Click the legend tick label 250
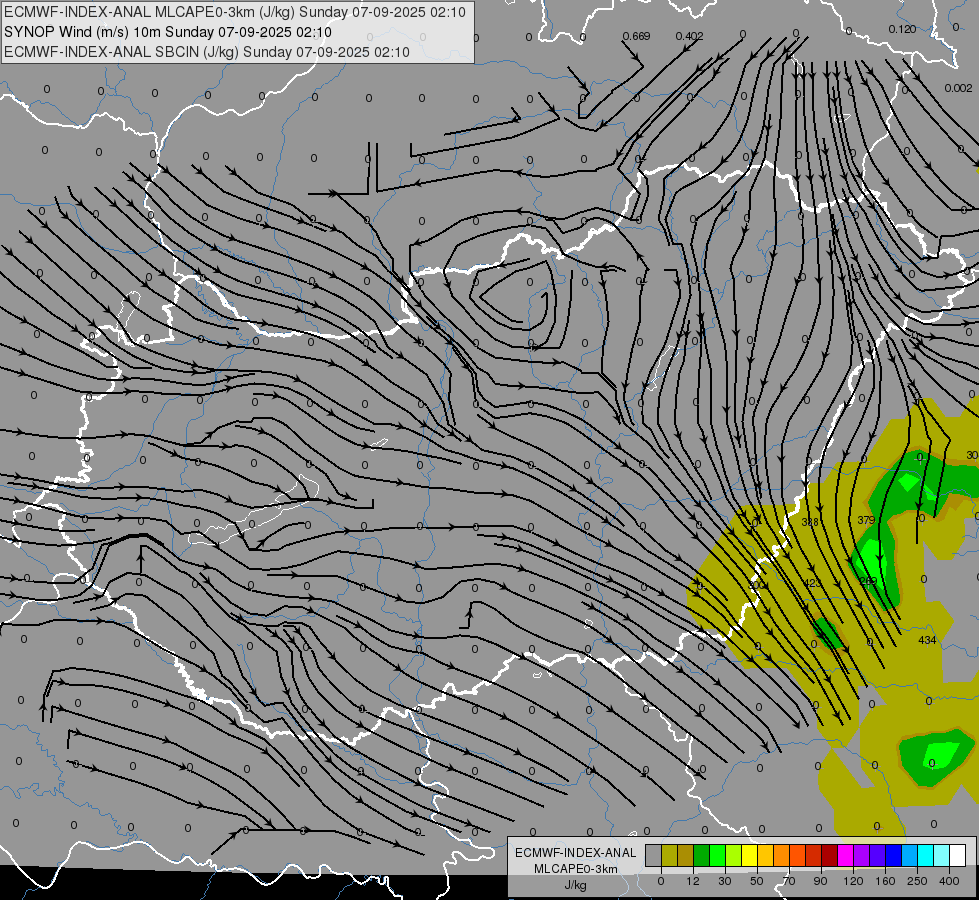This screenshot has height=900, width=979. coord(917,881)
